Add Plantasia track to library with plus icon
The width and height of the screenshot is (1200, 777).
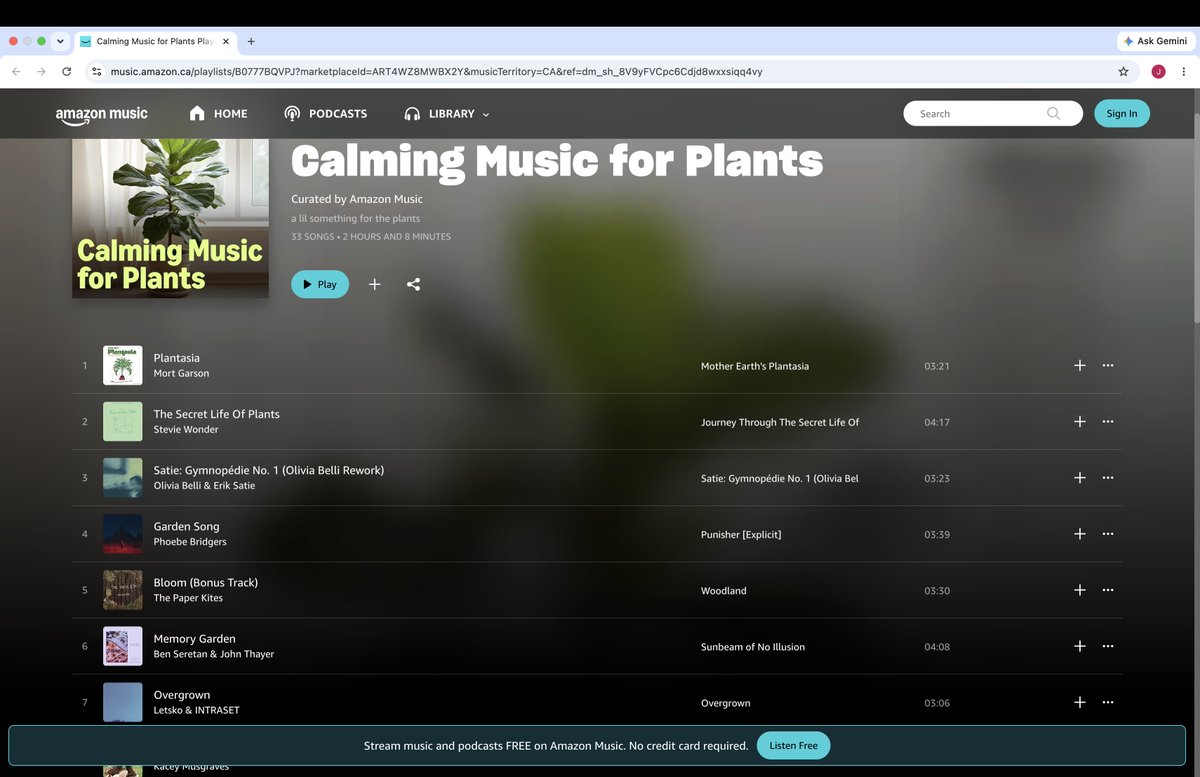point(1079,366)
